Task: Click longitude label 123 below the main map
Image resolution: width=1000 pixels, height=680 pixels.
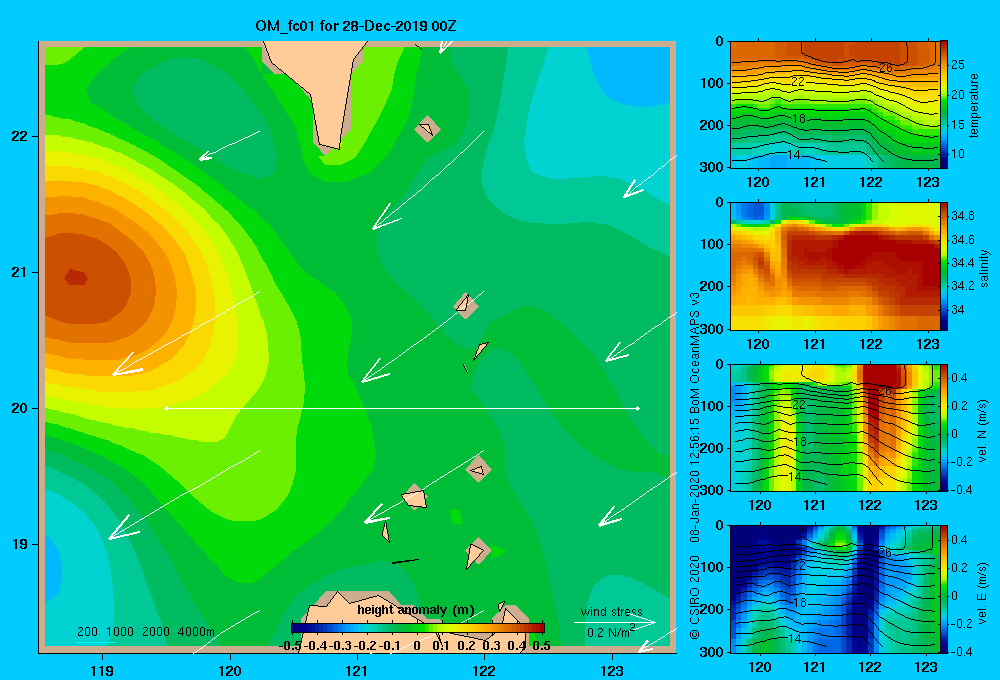Action: point(612,670)
